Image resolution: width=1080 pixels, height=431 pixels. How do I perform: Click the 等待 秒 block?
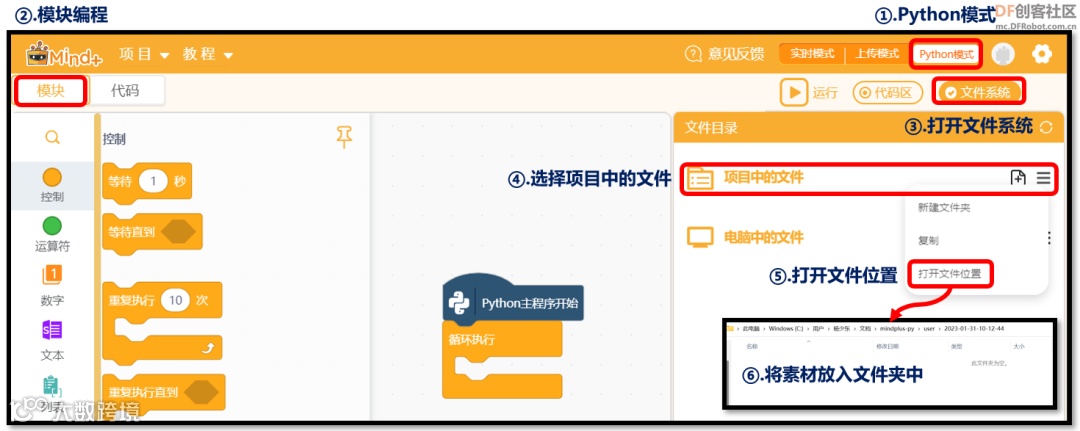(x=147, y=183)
